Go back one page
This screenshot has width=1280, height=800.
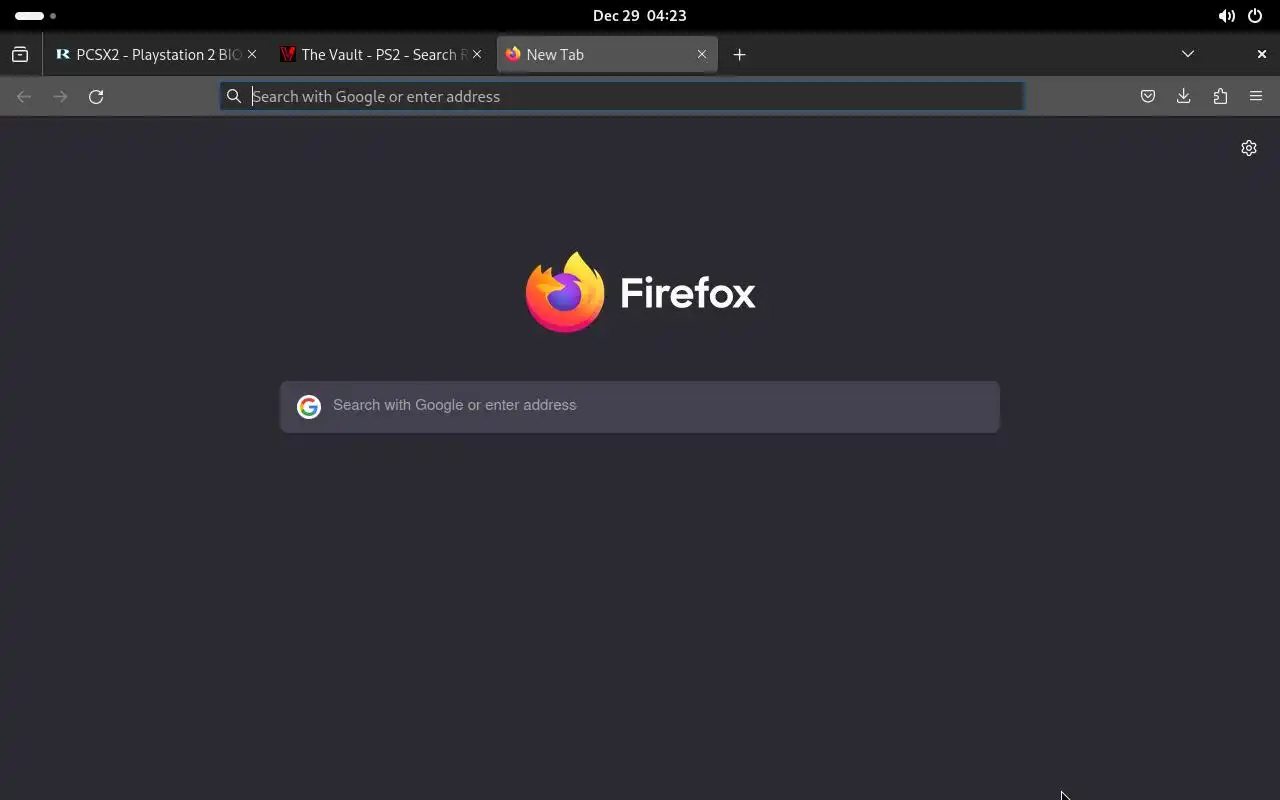(24, 97)
